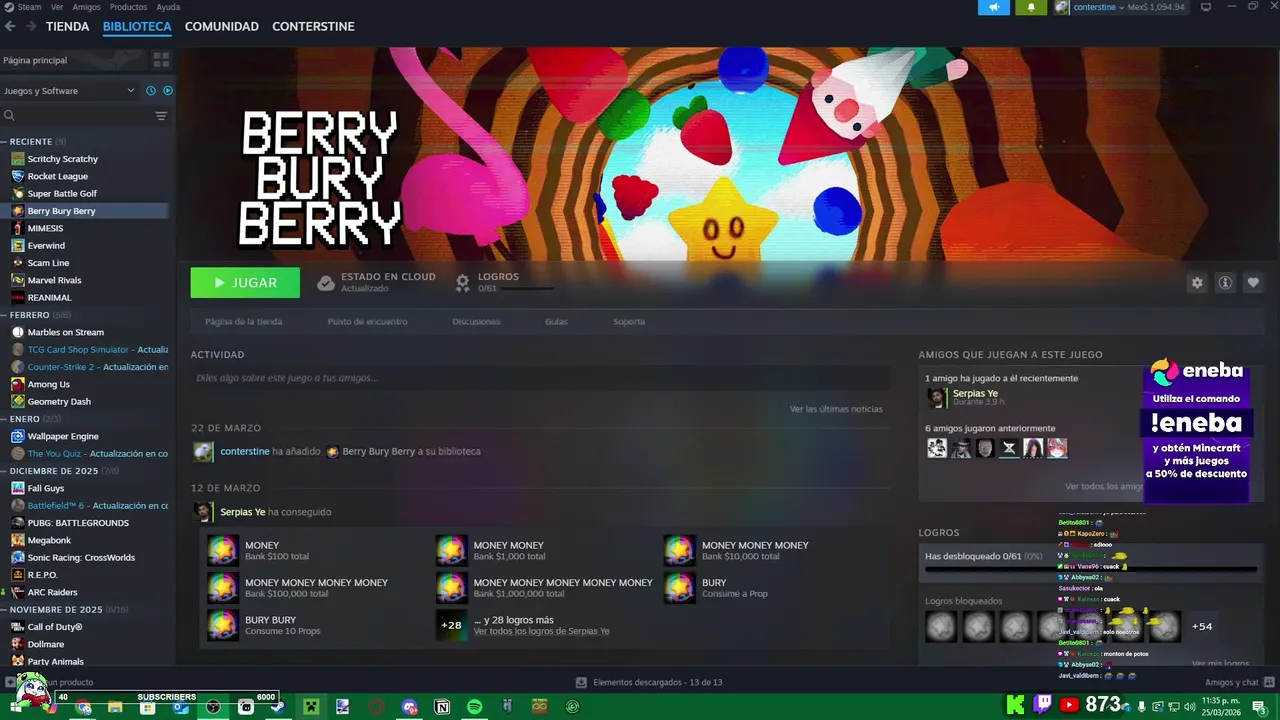Open OBS Studio from the taskbar

click(x=213, y=707)
